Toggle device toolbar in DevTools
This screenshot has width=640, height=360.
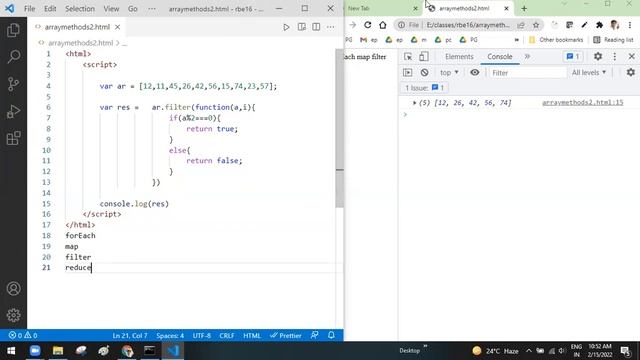pyautogui.click(x=424, y=56)
